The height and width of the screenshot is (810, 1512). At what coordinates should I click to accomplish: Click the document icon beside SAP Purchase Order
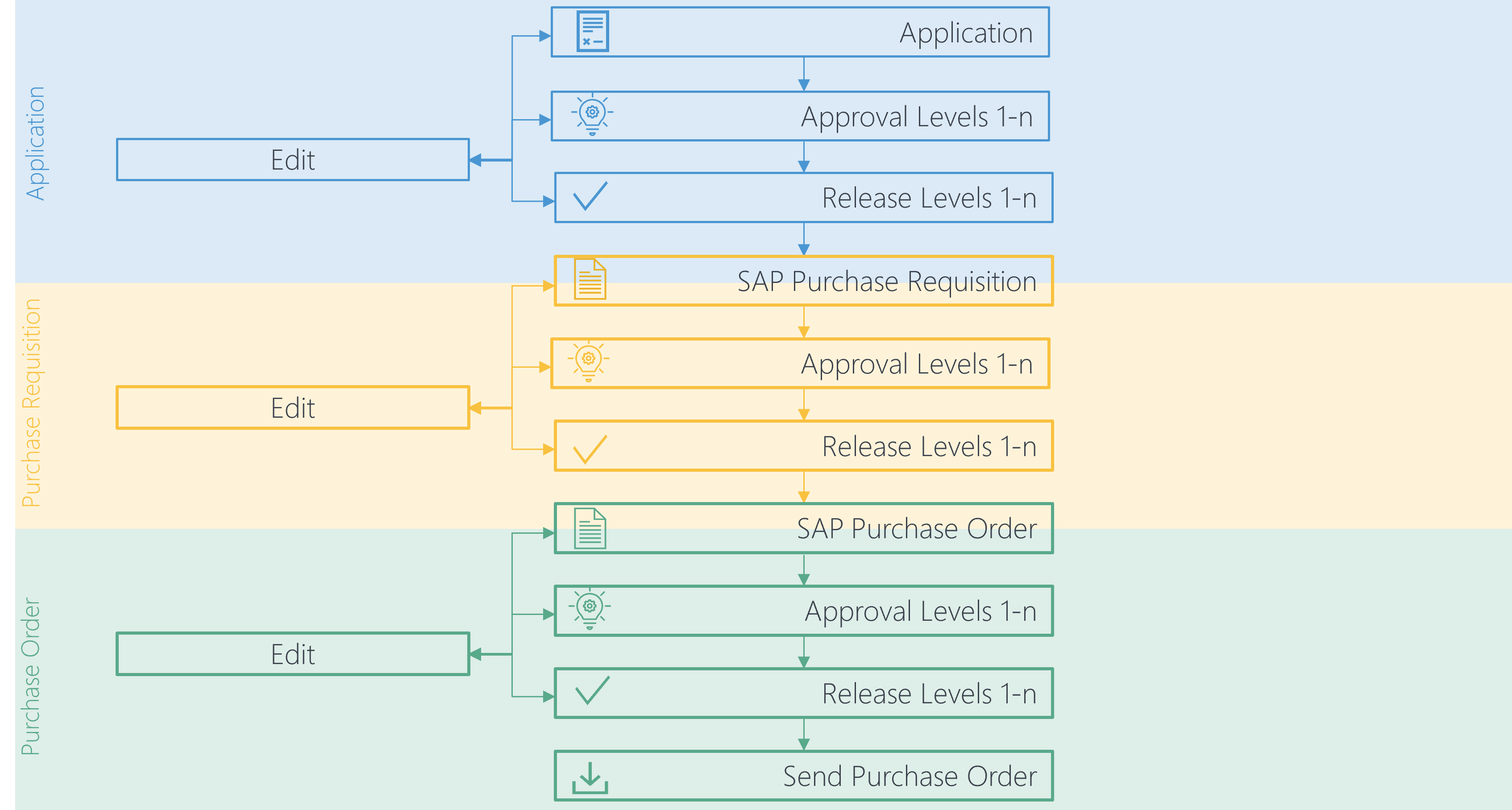(593, 528)
